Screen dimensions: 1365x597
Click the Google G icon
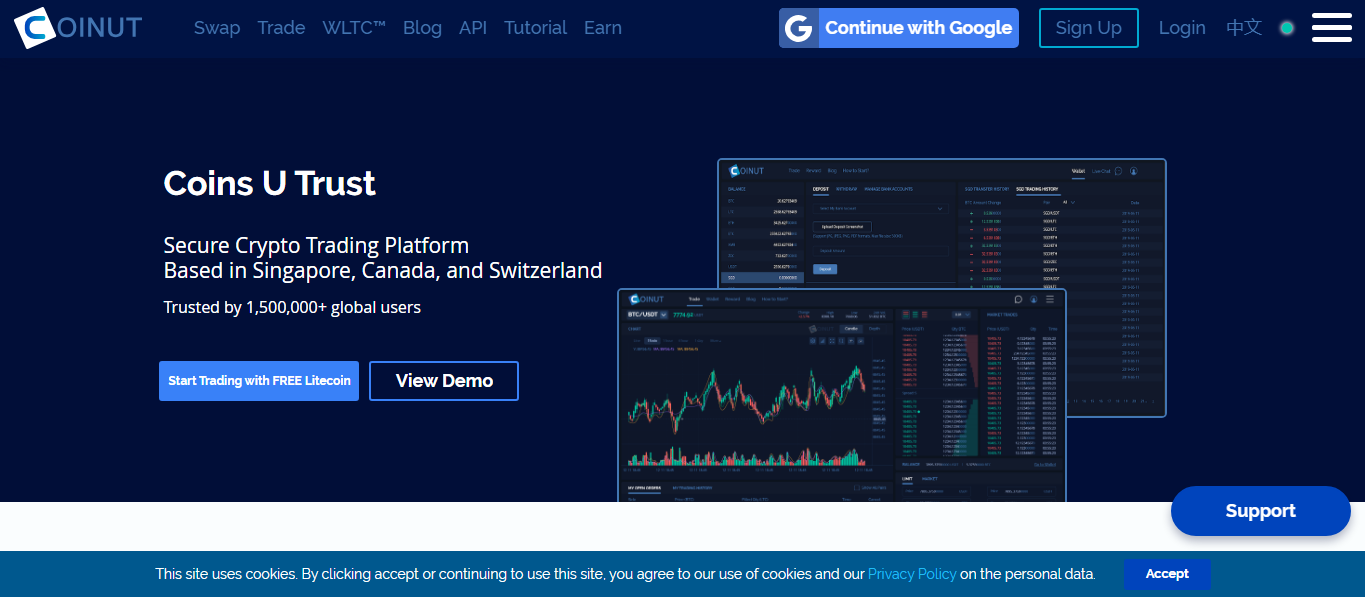tap(798, 28)
